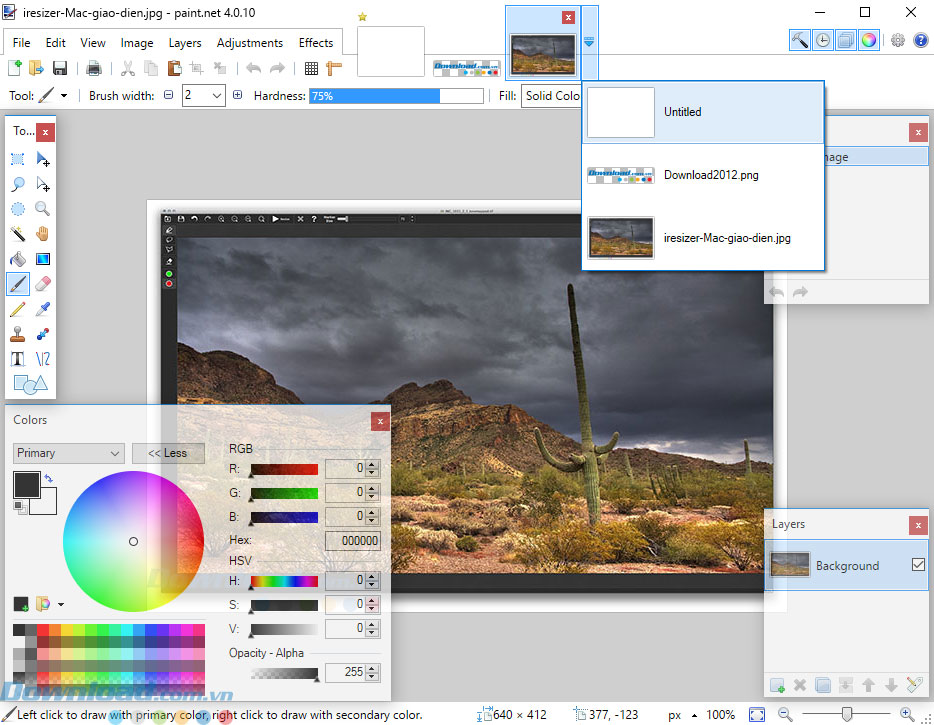
Task: Click the zoom slider in status bar
Action: [846, 714]
